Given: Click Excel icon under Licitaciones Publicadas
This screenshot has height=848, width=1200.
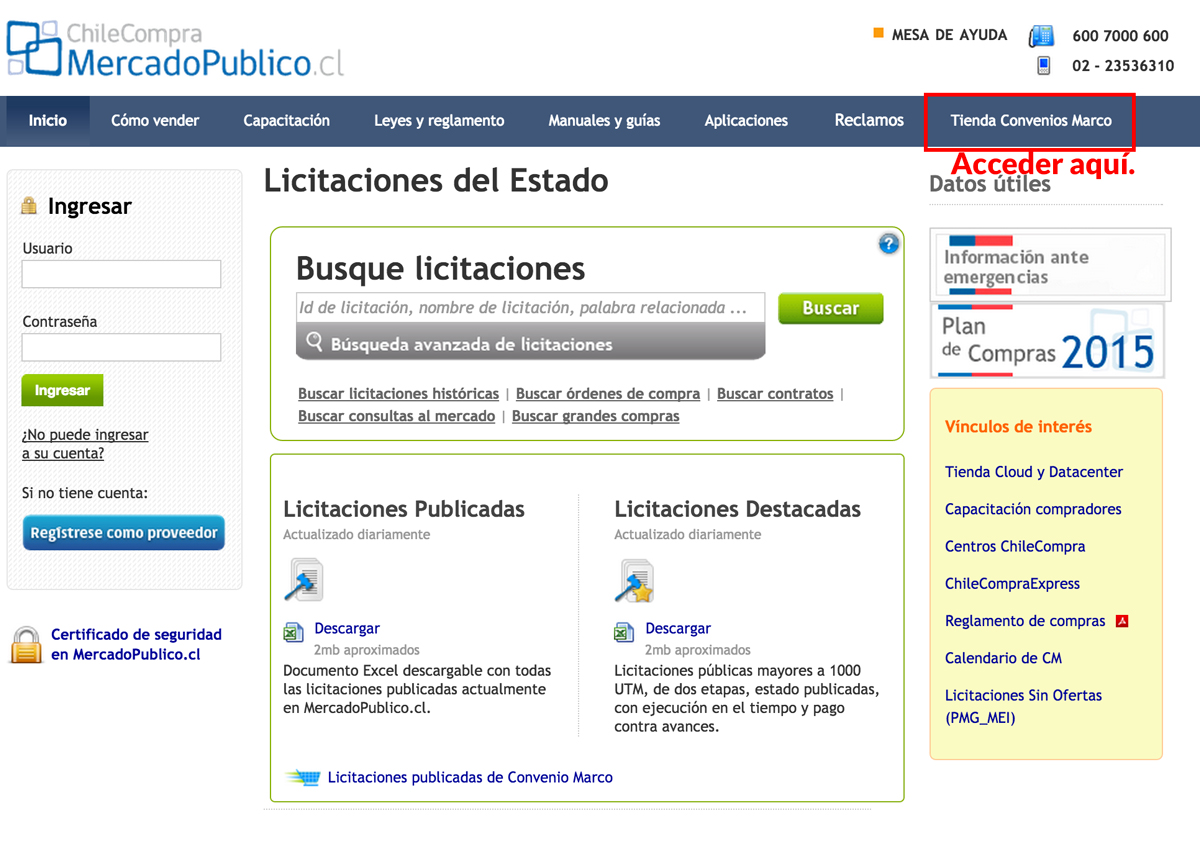Looking at the screenshot, I should pos(294,632).
